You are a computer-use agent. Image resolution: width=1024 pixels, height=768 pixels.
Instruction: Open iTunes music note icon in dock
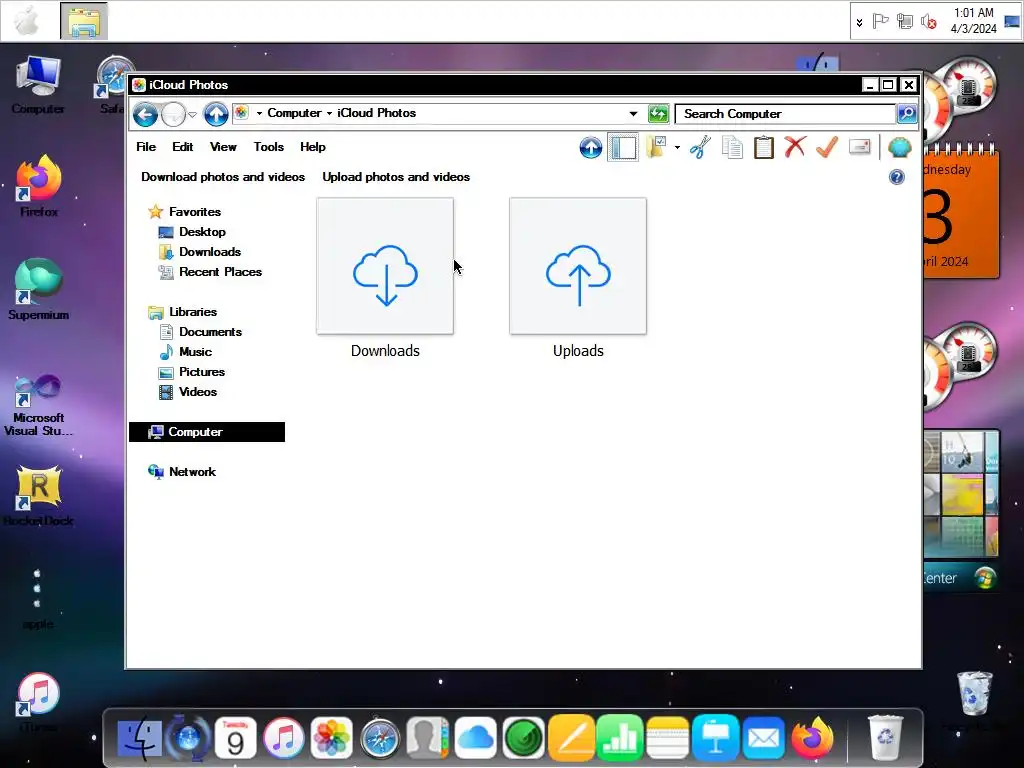click(x=283, y=739)
